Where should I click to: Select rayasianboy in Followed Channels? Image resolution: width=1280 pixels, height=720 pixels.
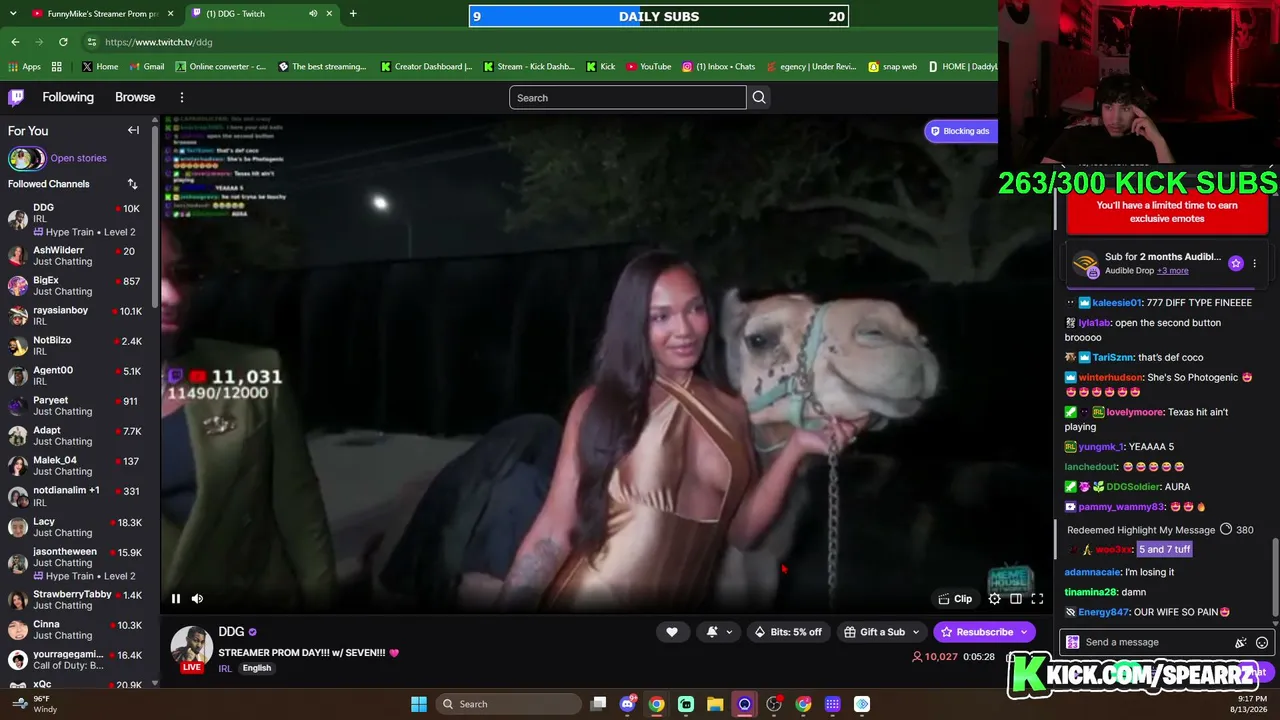click(77, 316)
